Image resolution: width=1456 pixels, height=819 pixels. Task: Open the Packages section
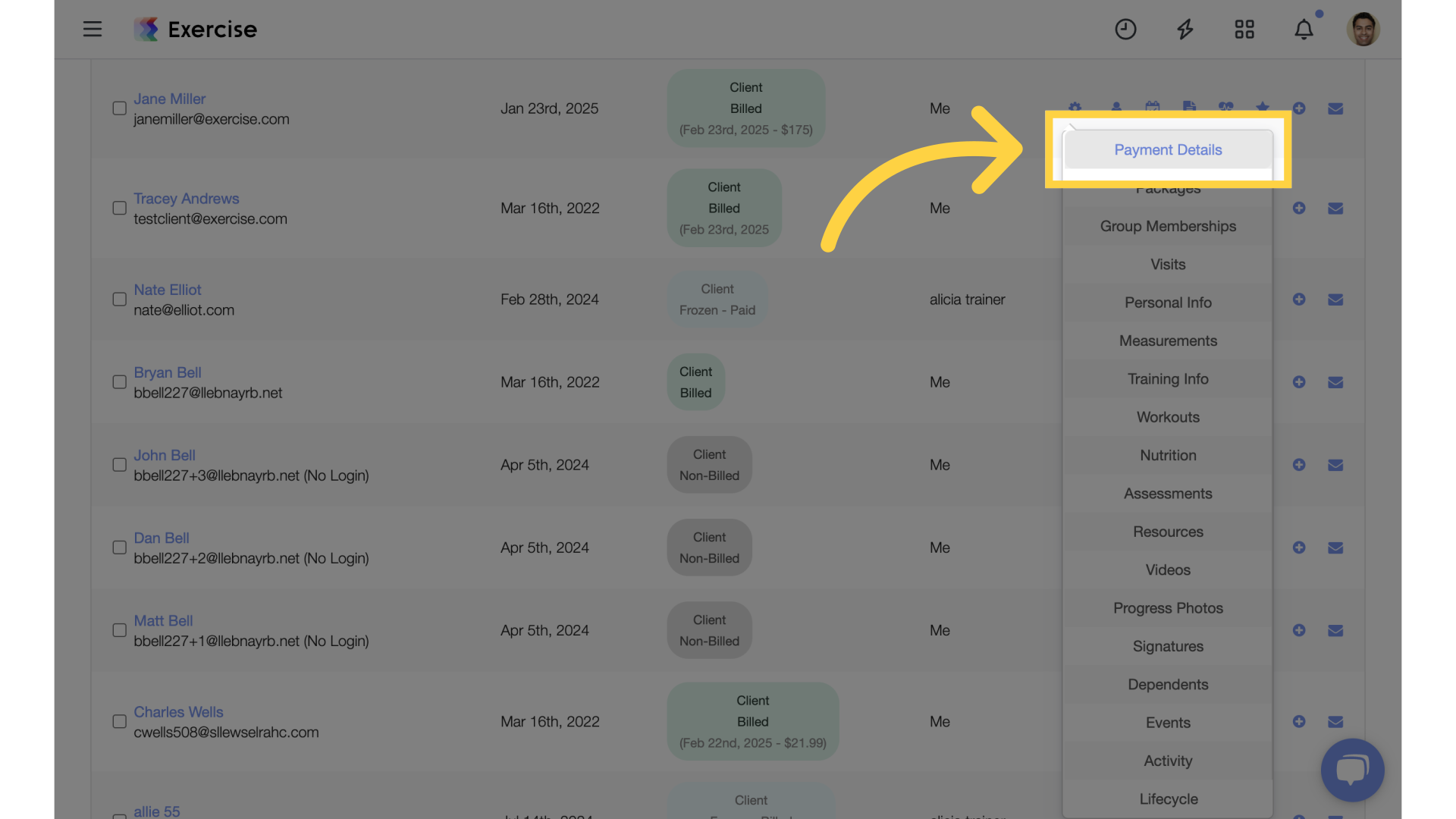(x=1168, y=188)
